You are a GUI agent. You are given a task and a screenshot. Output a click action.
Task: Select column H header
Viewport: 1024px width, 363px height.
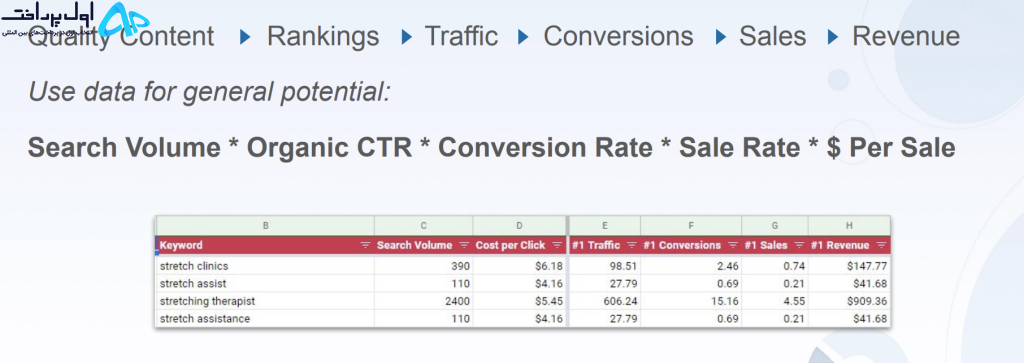pos(849,226)
